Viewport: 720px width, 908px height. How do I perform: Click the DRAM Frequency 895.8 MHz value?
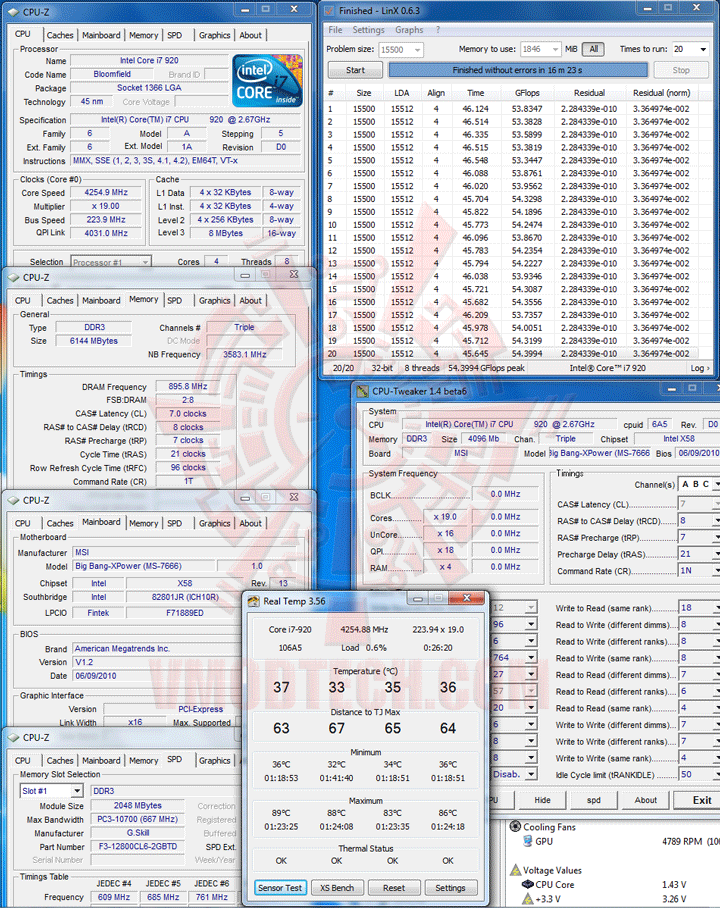point(188,386)
